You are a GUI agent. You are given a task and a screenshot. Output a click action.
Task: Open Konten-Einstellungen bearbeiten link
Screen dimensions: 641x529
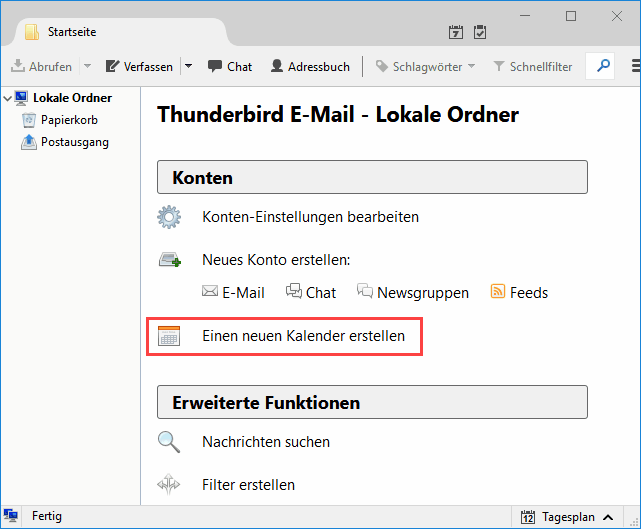coord(311,217)
